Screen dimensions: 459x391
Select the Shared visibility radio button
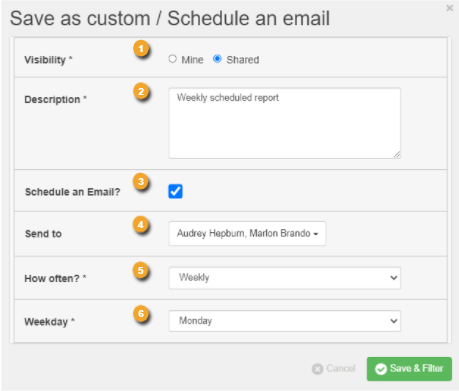pos(217,59)
